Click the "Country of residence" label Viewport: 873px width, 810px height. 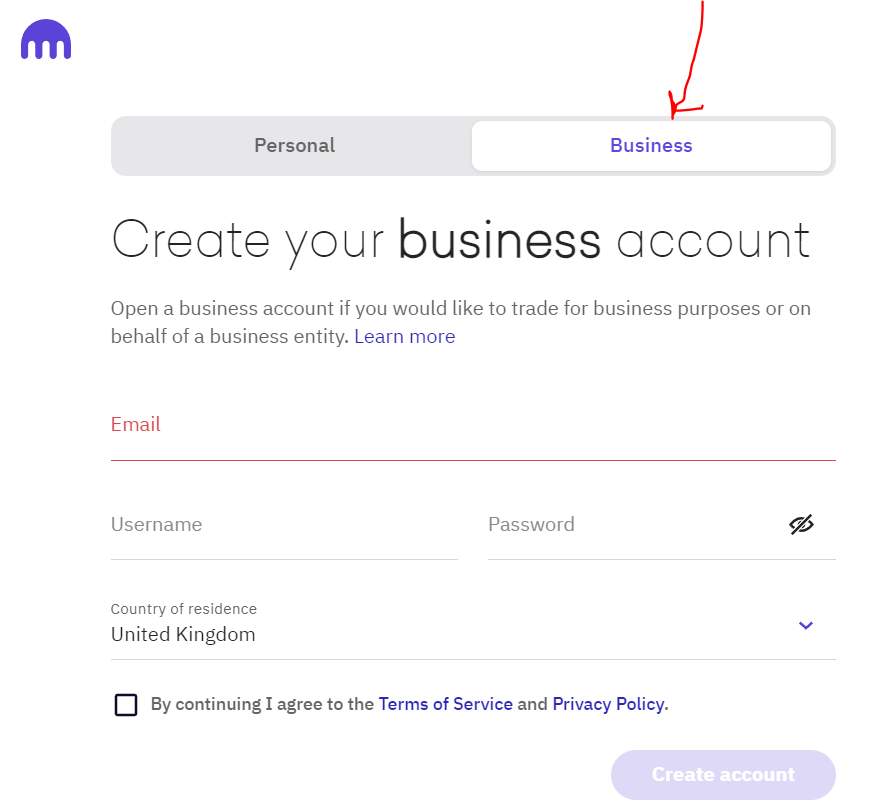pyautogui.click(x=183, y=609)
